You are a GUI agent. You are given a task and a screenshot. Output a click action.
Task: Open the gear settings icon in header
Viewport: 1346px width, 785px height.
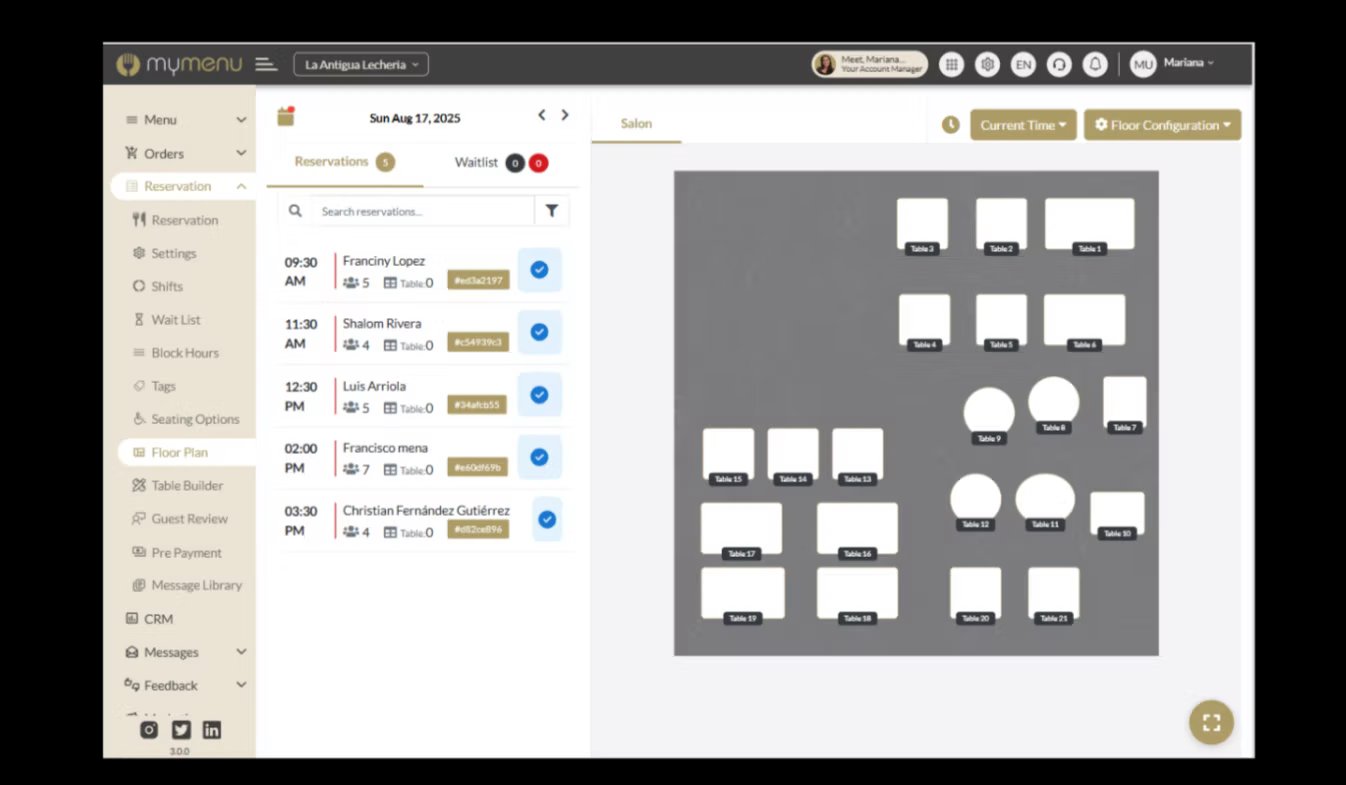[987, 64]
